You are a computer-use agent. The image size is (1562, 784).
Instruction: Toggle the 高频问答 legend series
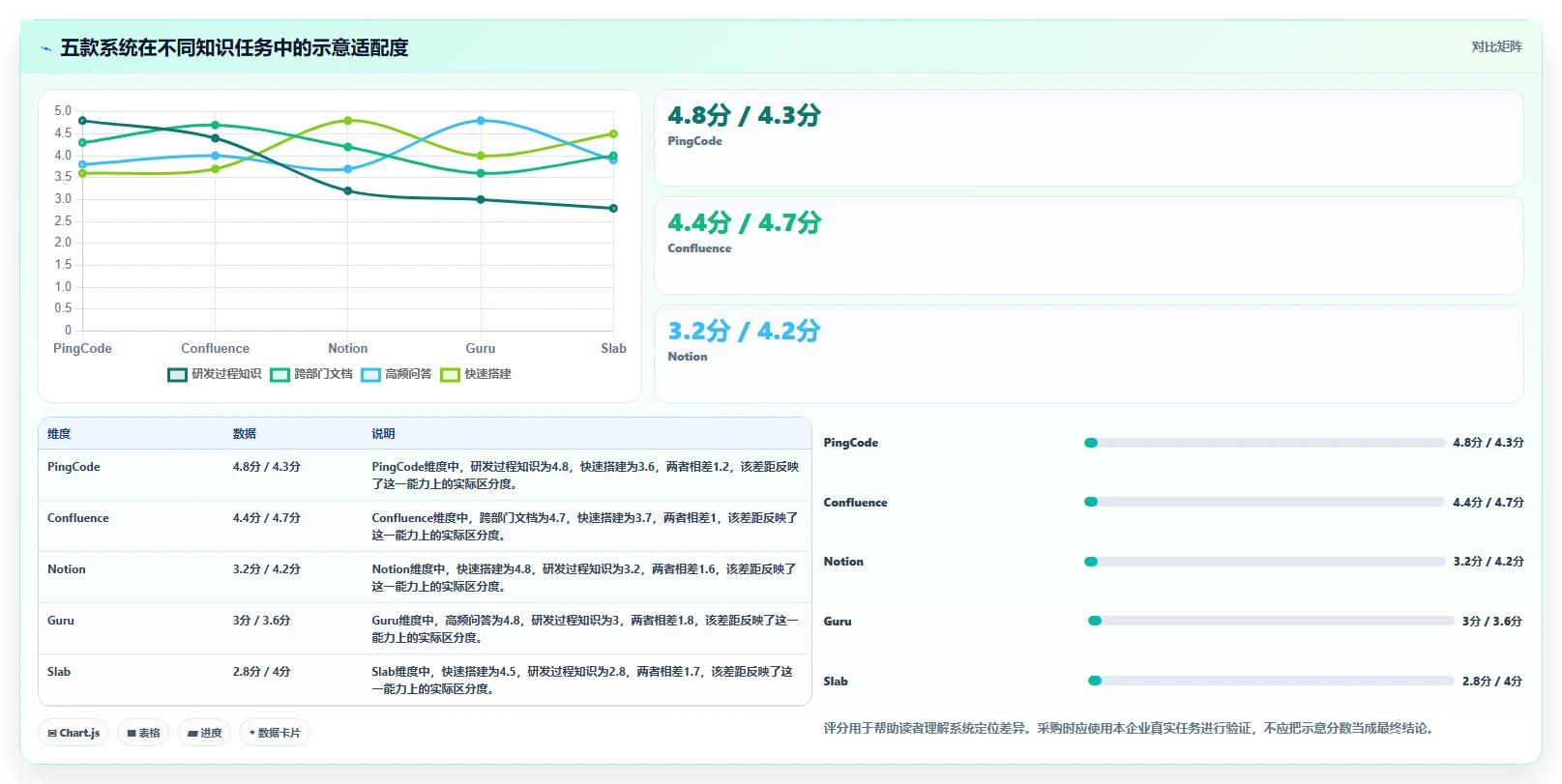[397, 374]
